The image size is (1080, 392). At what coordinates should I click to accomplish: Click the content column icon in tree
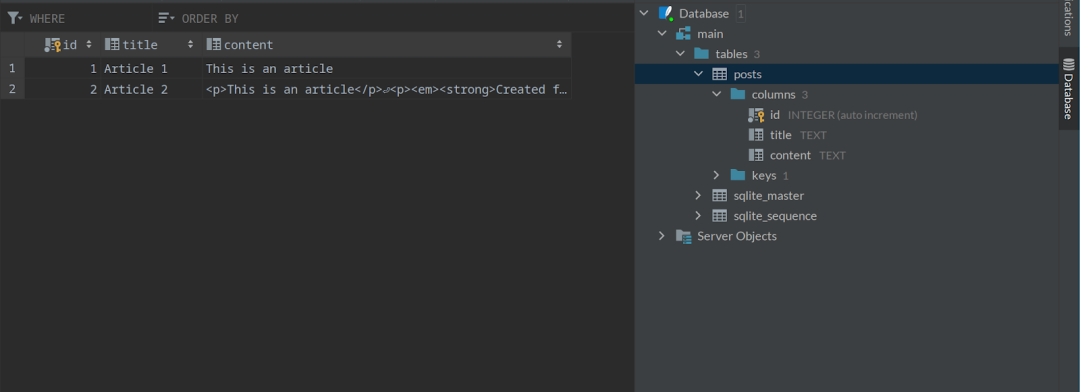[x=756, y=155]
